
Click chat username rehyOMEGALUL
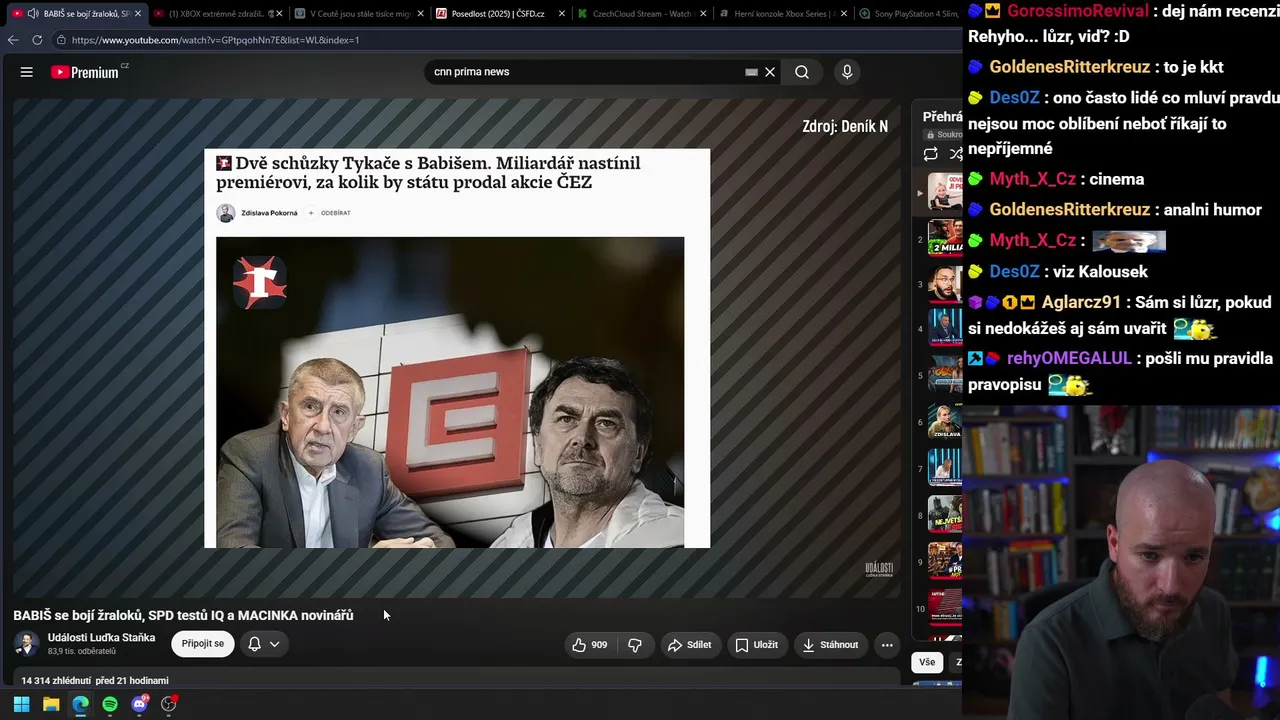click(1070, 358)
